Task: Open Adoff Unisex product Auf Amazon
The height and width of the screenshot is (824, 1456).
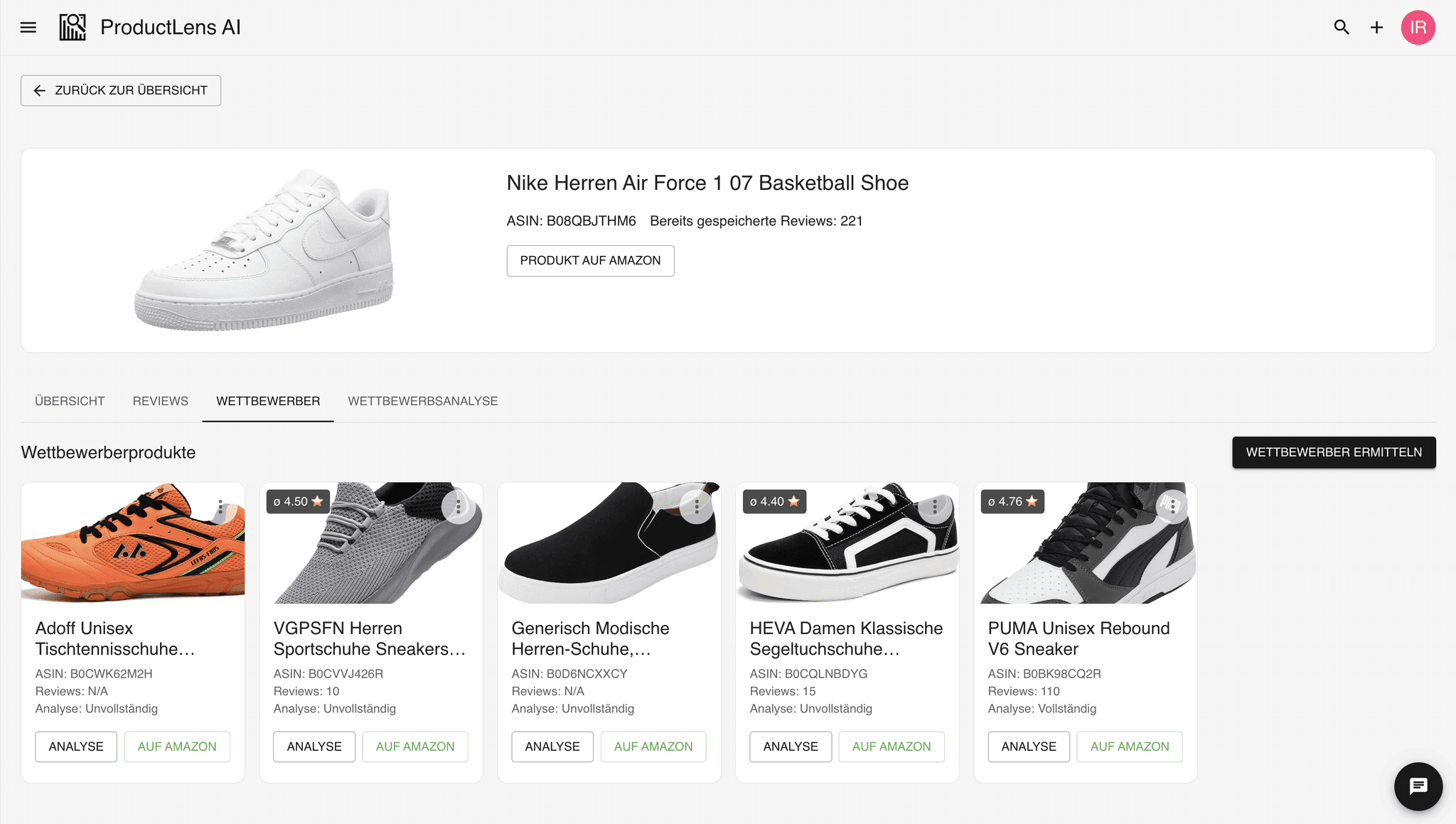Action: pyautogui.click(x=177, y=747)
